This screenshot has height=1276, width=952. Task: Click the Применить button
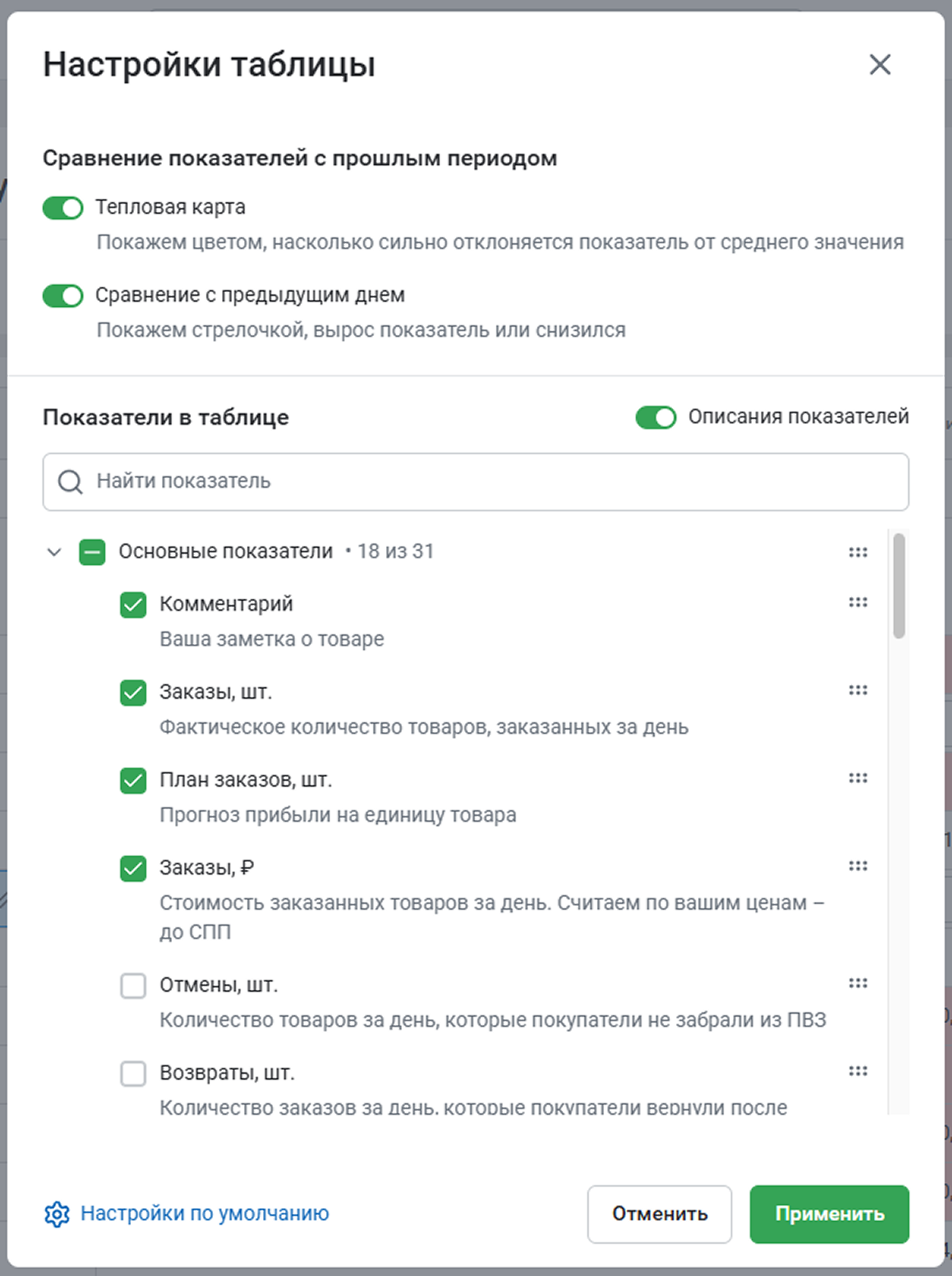829,1214
